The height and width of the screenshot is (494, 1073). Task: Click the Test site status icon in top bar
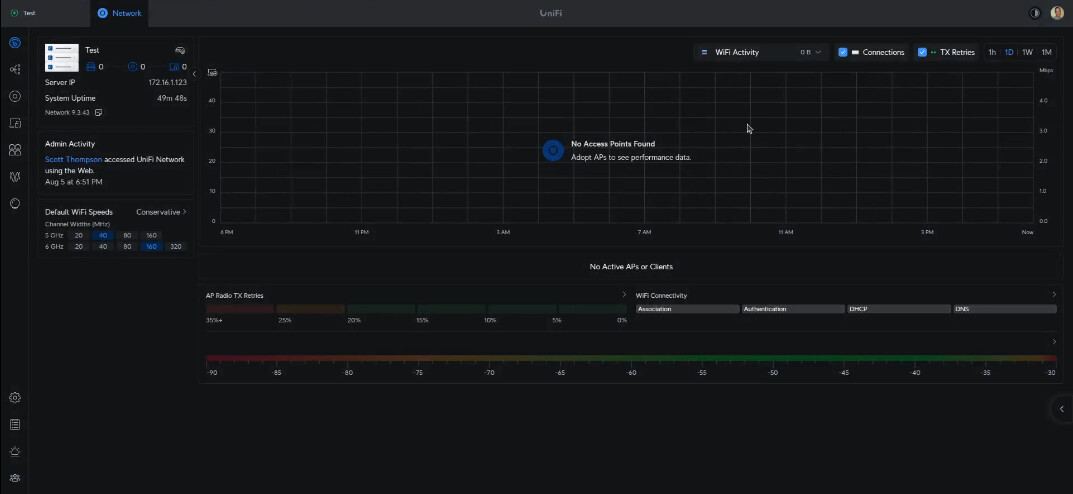(15, 13)
